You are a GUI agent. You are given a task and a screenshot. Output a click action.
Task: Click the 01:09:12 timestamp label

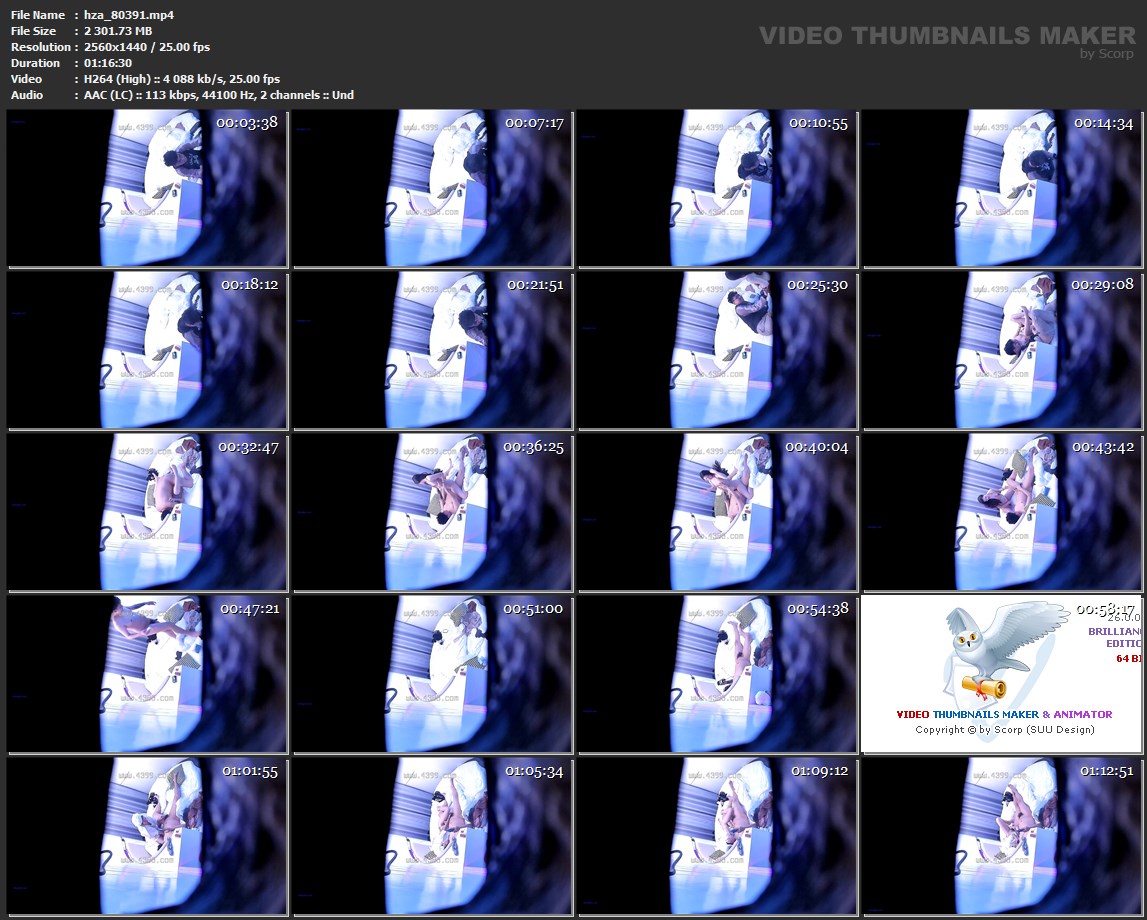click(x=819, y=771)
